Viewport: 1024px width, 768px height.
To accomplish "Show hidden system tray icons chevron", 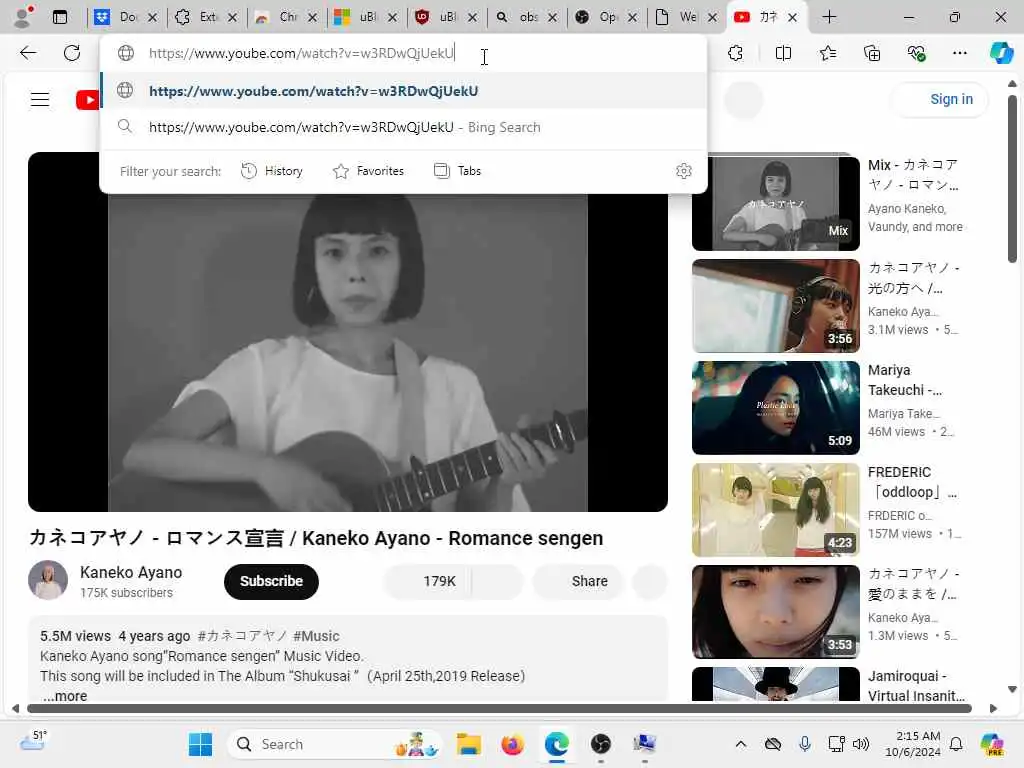I will point(741,744).
